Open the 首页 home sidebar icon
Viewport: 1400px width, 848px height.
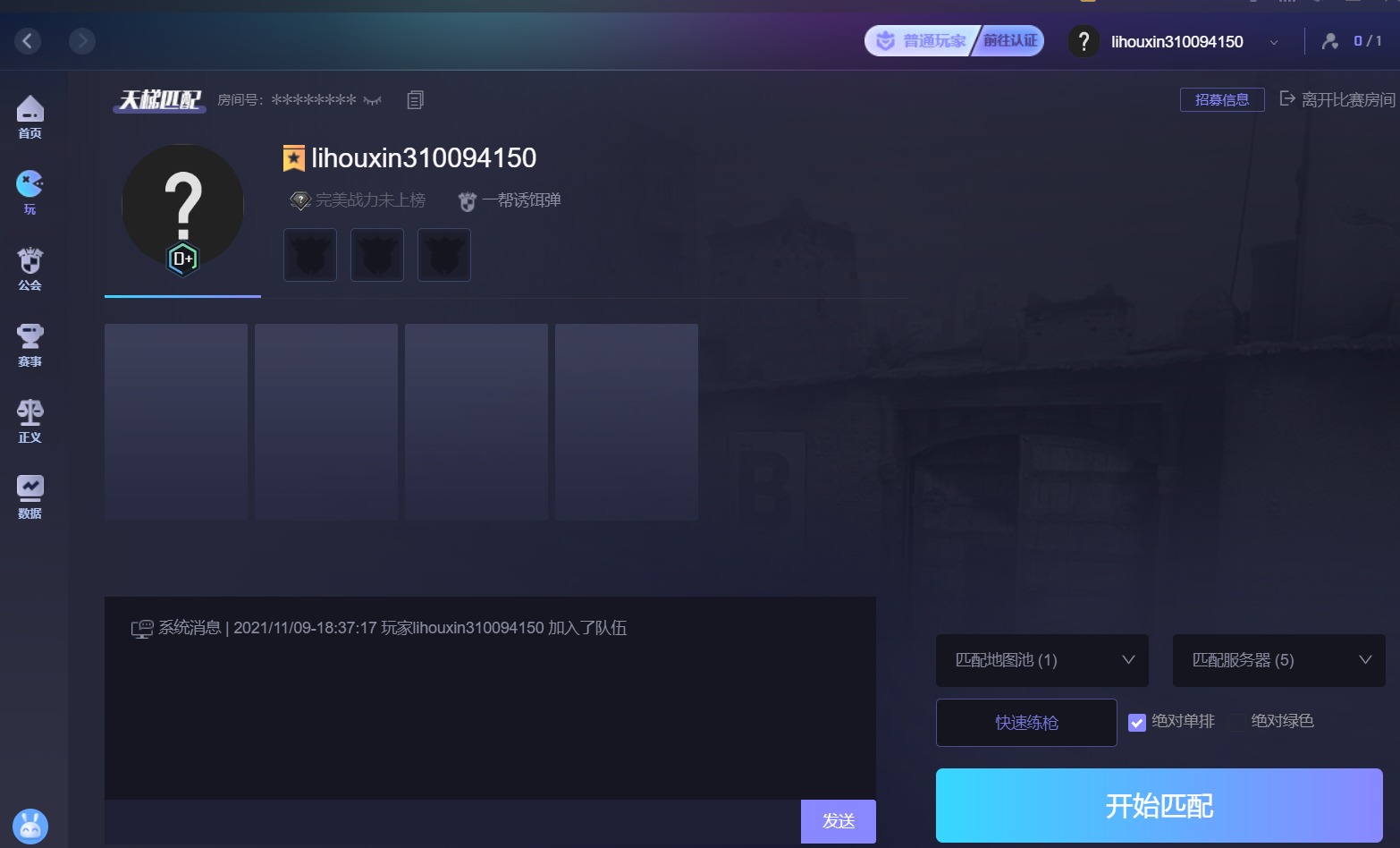tap(30, 117)
